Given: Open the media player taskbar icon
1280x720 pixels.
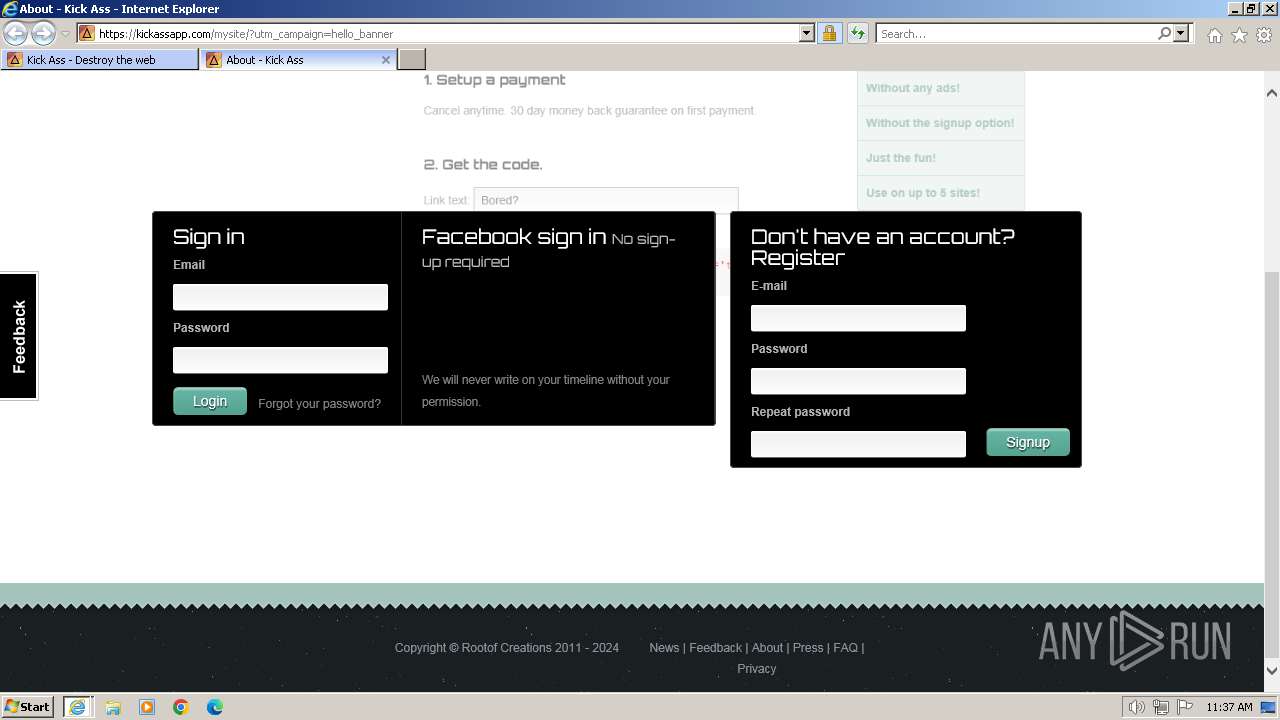Looking at the screenshot, I should 147,707.
